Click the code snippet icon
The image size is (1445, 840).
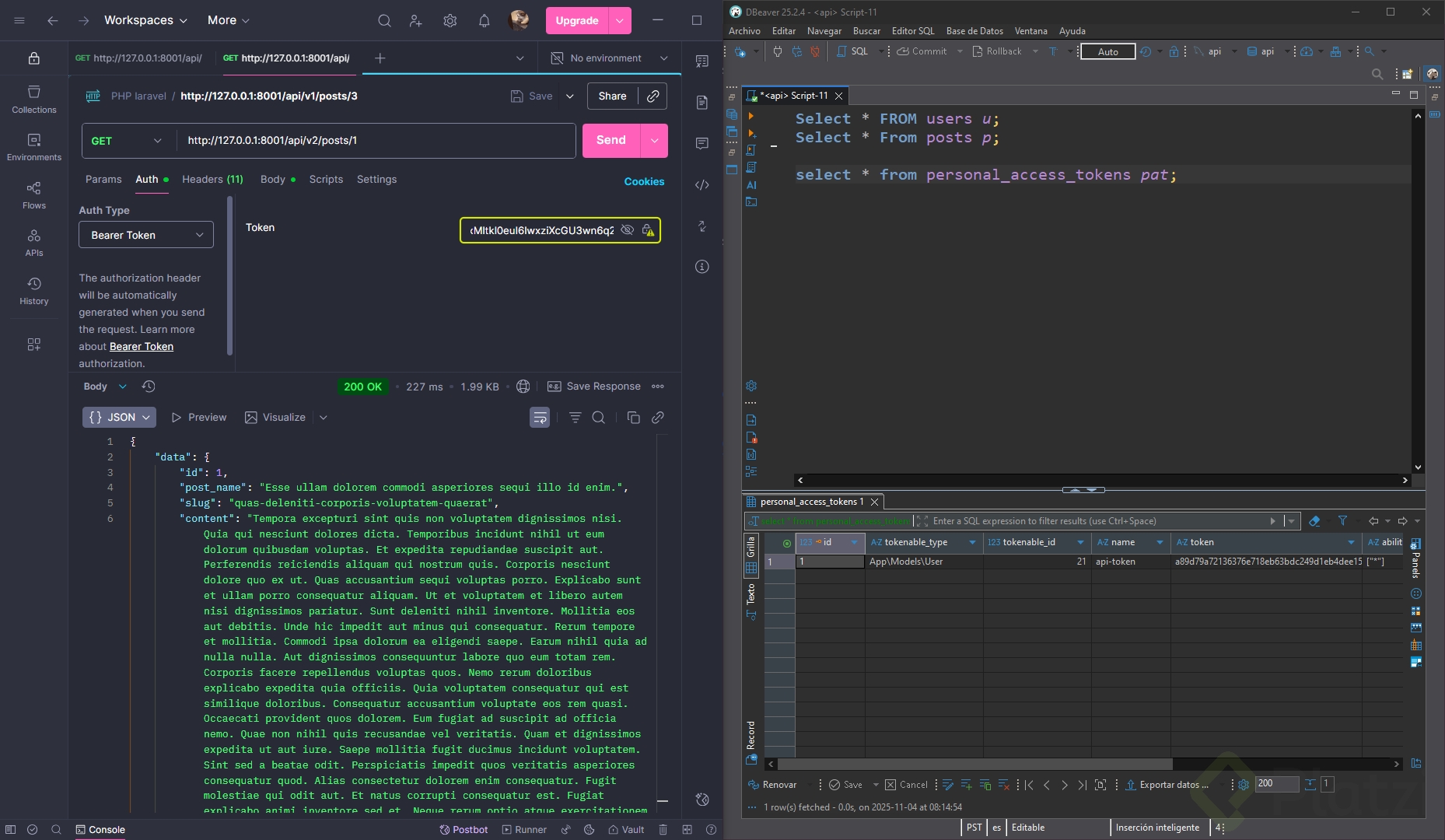[x=702, y=184]
